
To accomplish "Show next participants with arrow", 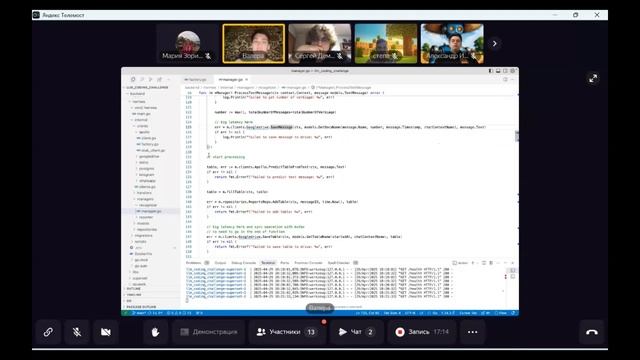I will click(x=495, y=43).
